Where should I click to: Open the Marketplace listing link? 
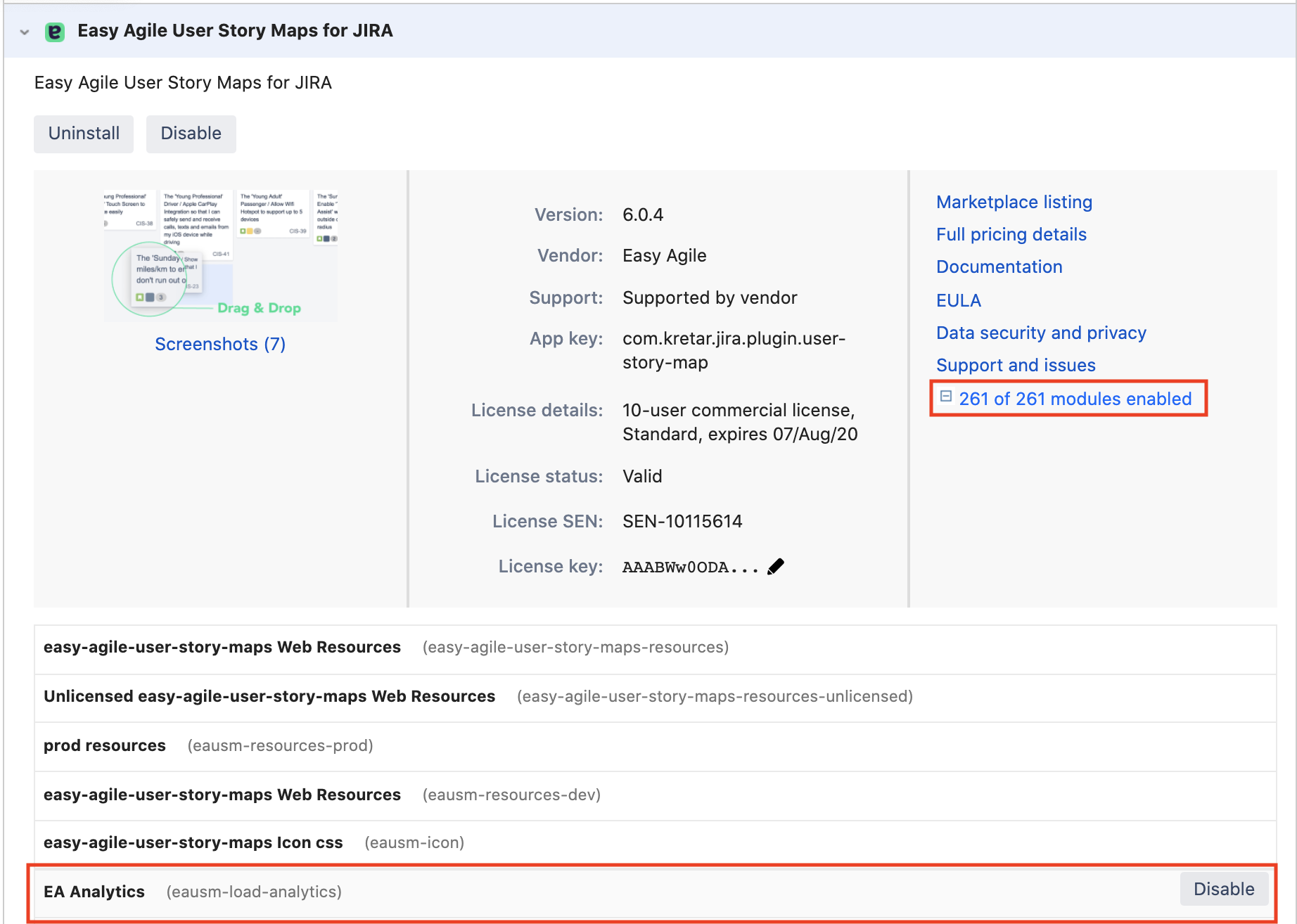click(x=1014, y=203)
